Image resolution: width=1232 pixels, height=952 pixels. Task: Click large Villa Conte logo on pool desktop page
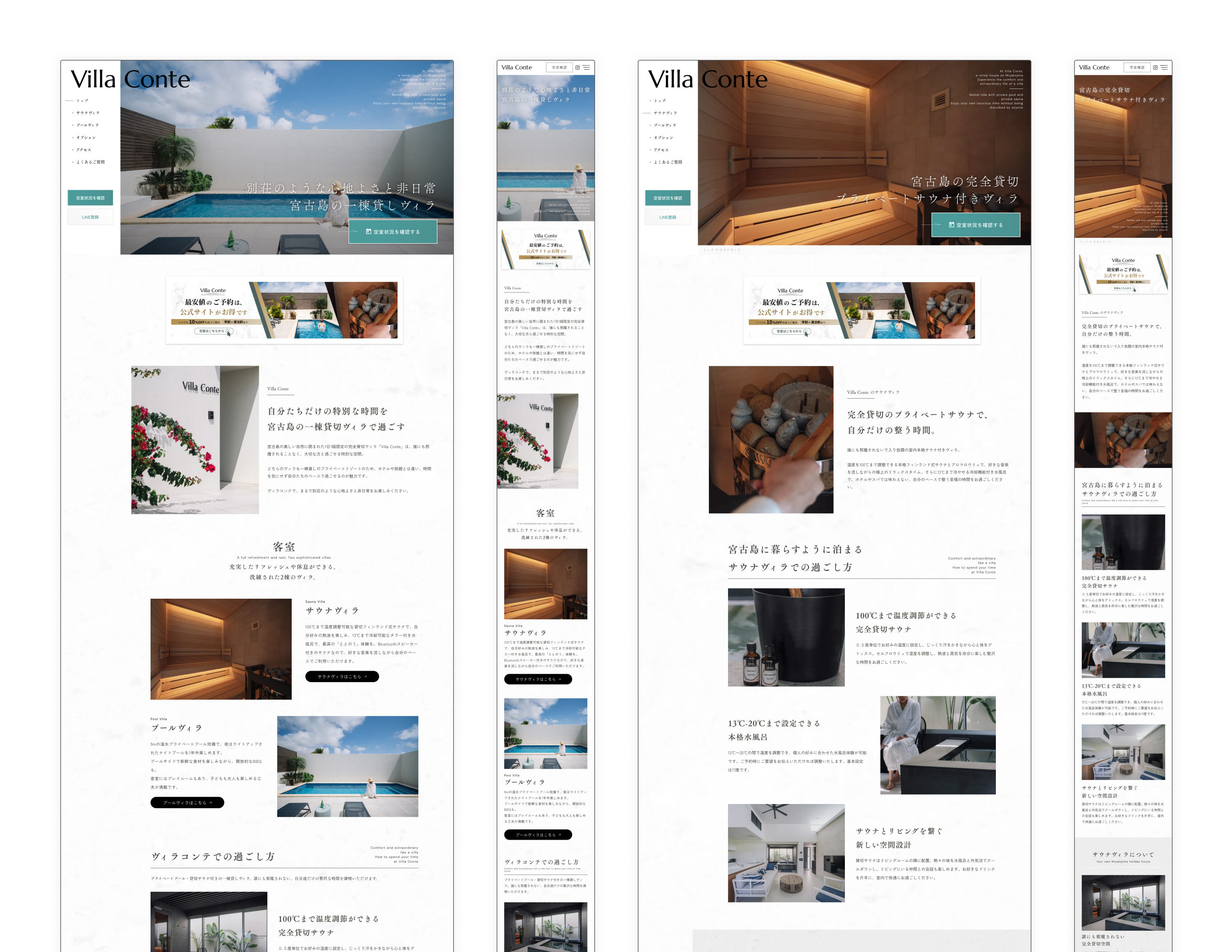click(130, 80)
